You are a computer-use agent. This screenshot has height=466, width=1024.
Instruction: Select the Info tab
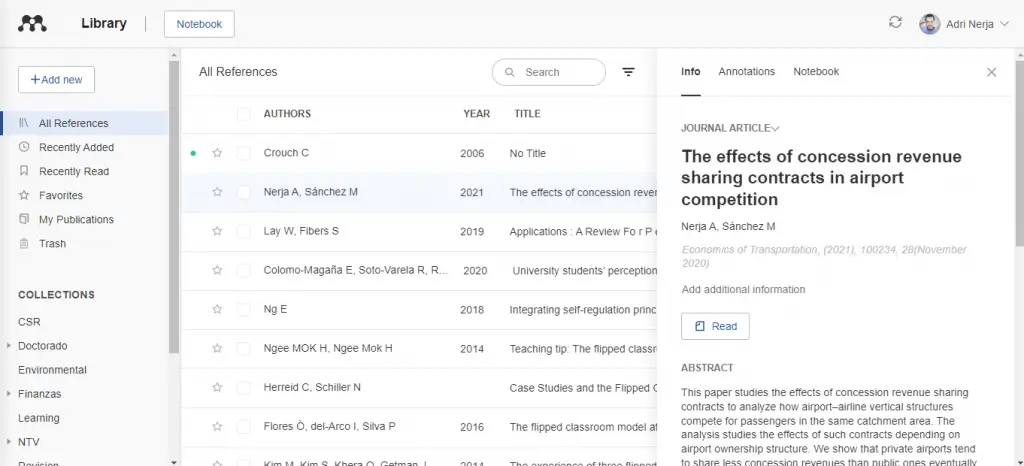[x=690, y=72]
